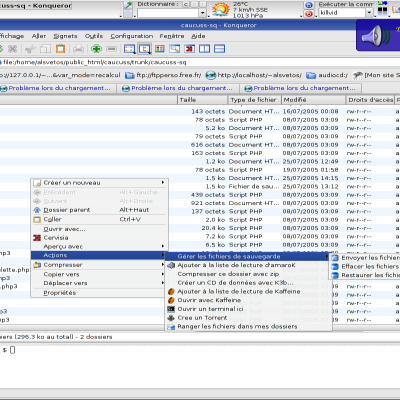Select Ajouter à la liste de lecture d'amaroK
Viewport: 400px width, 400px height.
[x=249, y=265]
